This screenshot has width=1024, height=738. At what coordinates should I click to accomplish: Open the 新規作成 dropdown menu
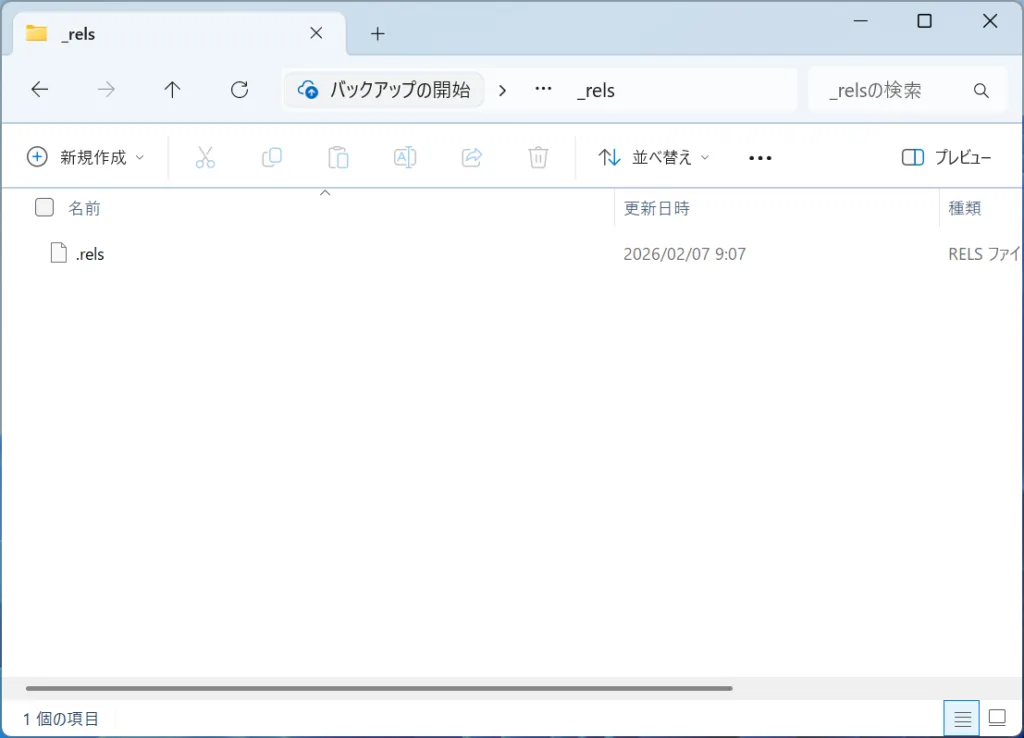click(x=85, y=157)
